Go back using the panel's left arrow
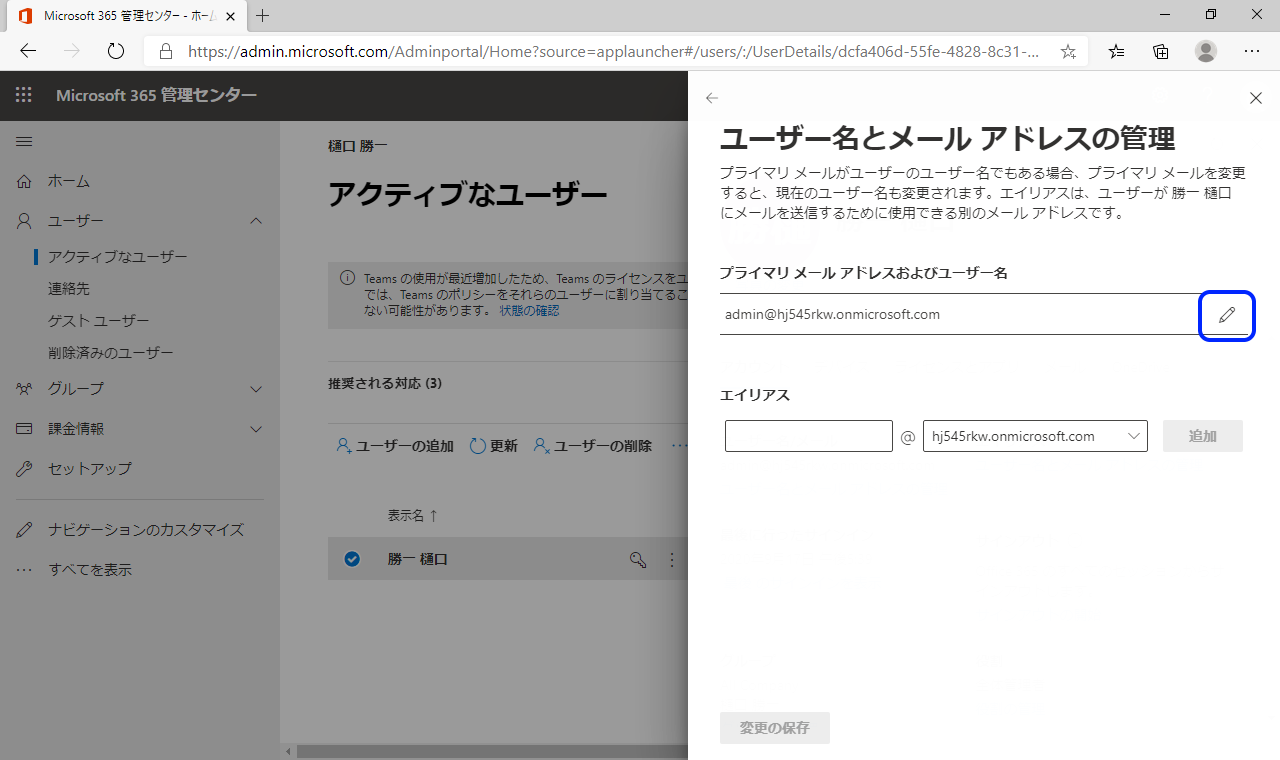 (712, 98)
